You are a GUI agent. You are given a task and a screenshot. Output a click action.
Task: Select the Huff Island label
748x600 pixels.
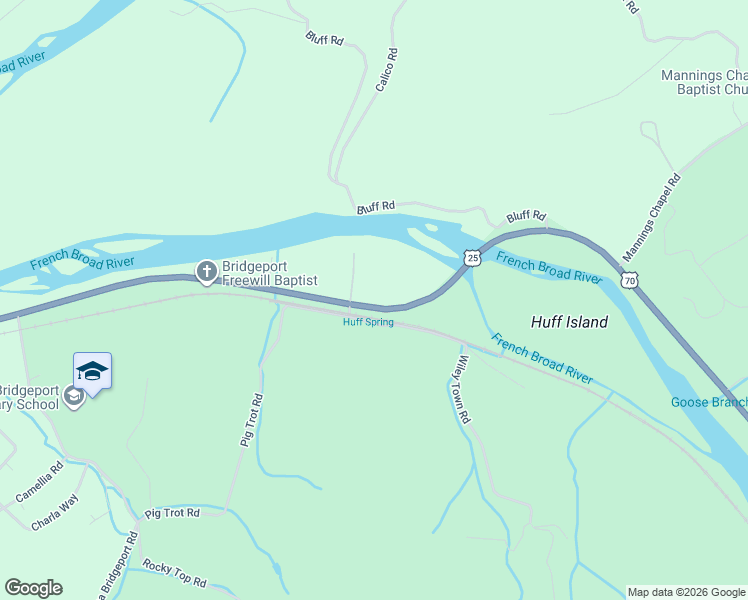point(570,322)
